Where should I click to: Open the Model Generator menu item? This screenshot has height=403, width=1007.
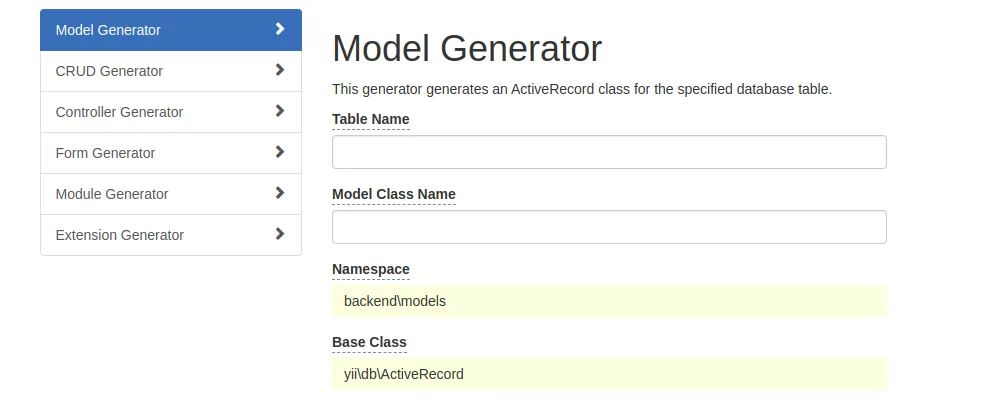tap(108, 30)
